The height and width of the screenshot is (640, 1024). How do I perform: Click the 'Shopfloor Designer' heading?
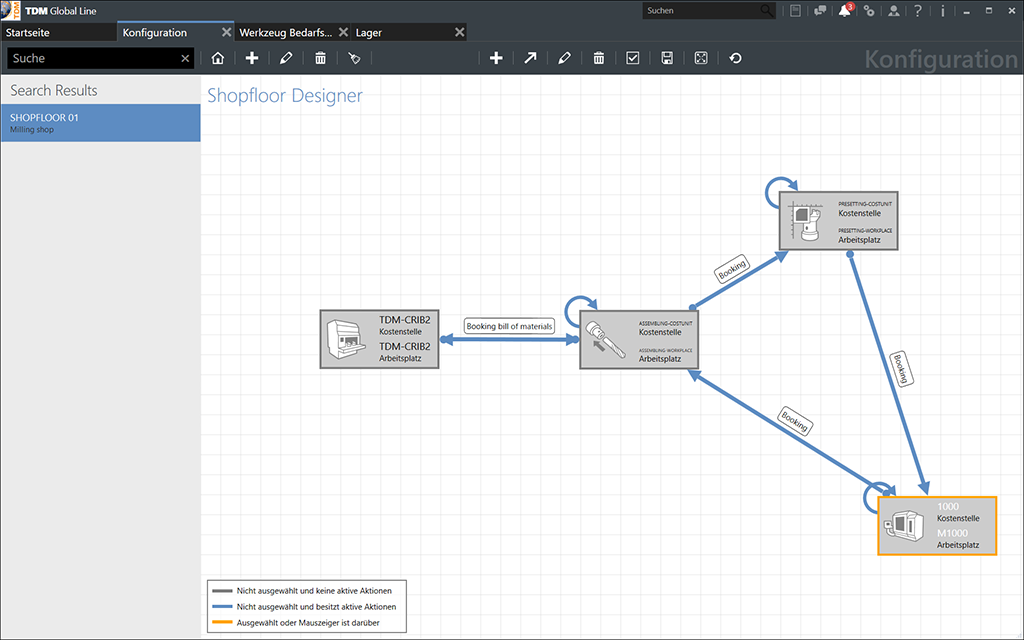pyautogui.click(x=284, y=95)
